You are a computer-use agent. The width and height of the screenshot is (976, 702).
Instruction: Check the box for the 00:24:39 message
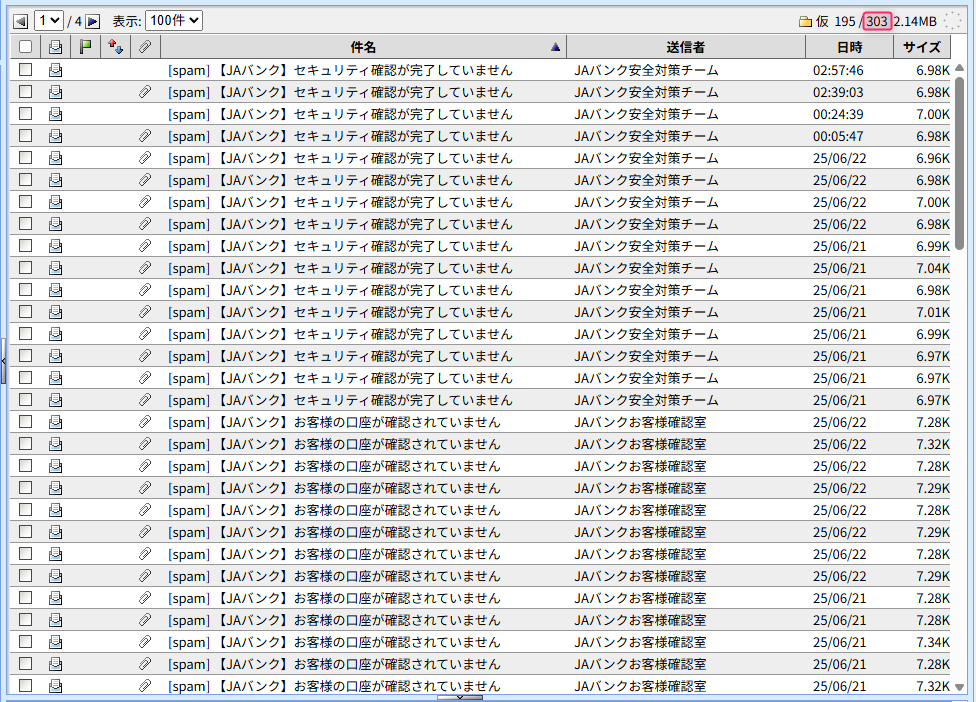click(26, 114)
